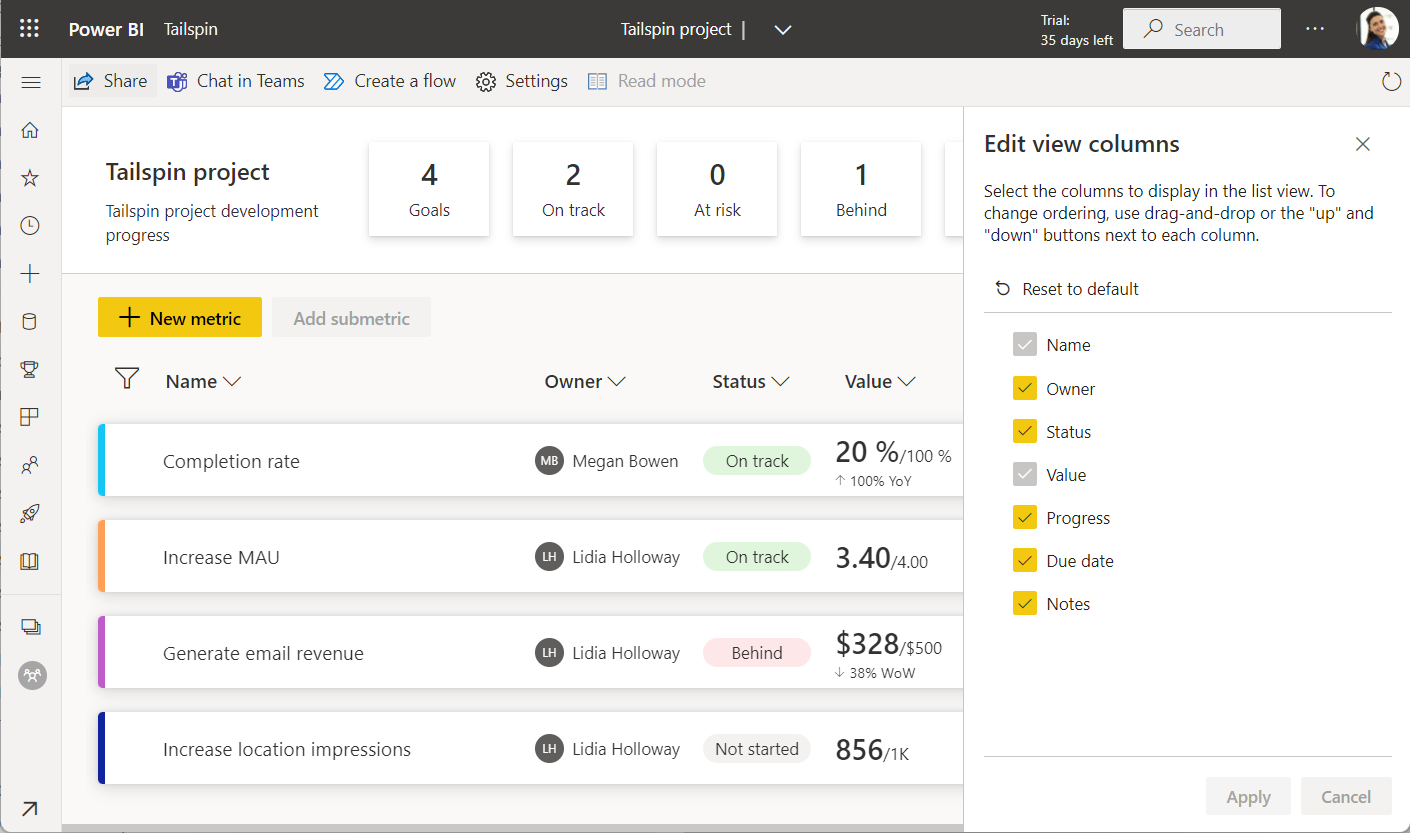Click the refresh icon at top right

point(1391,81)
